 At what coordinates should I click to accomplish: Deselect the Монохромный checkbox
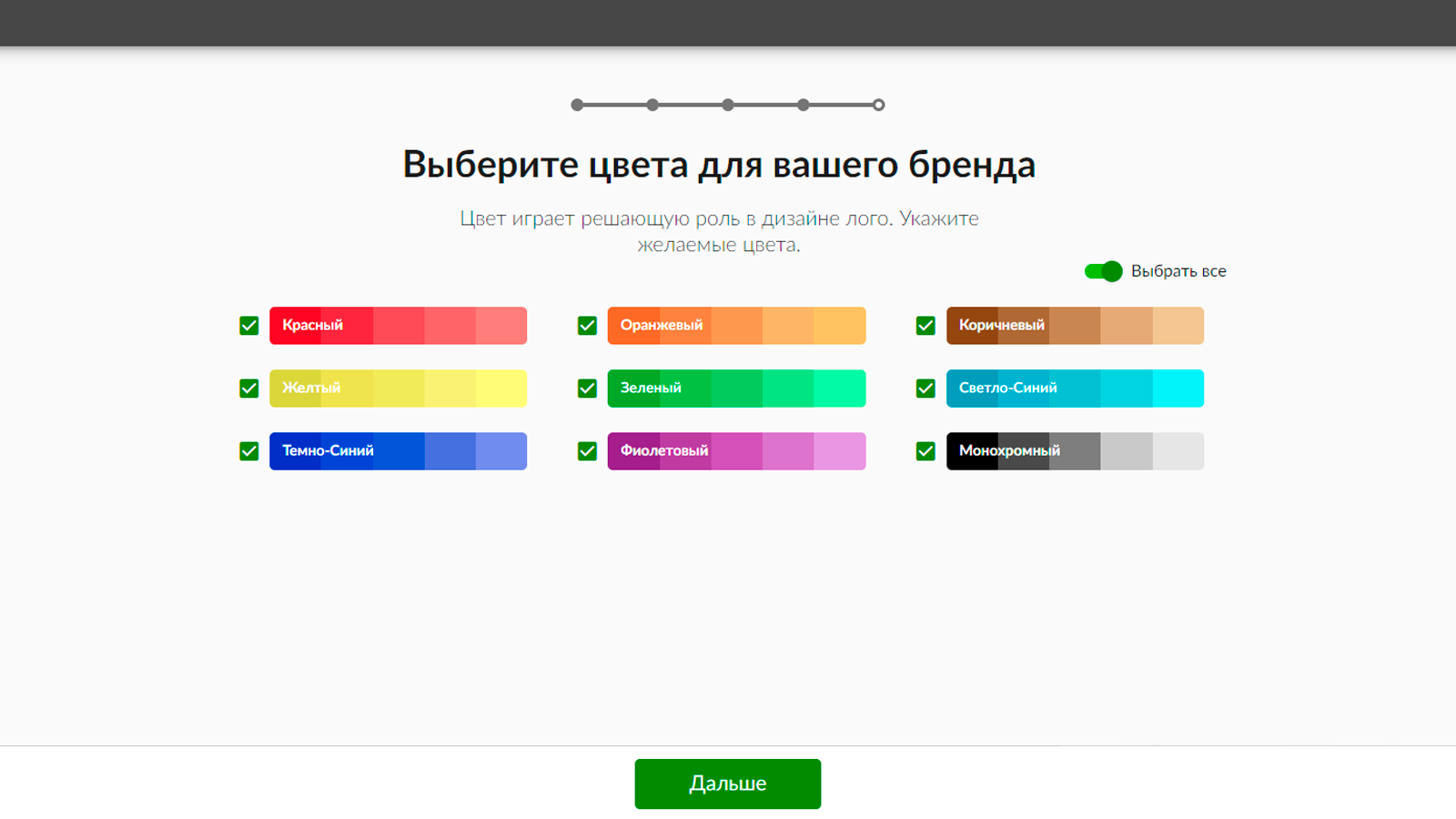pyautogui.click(x=925, y=451)
